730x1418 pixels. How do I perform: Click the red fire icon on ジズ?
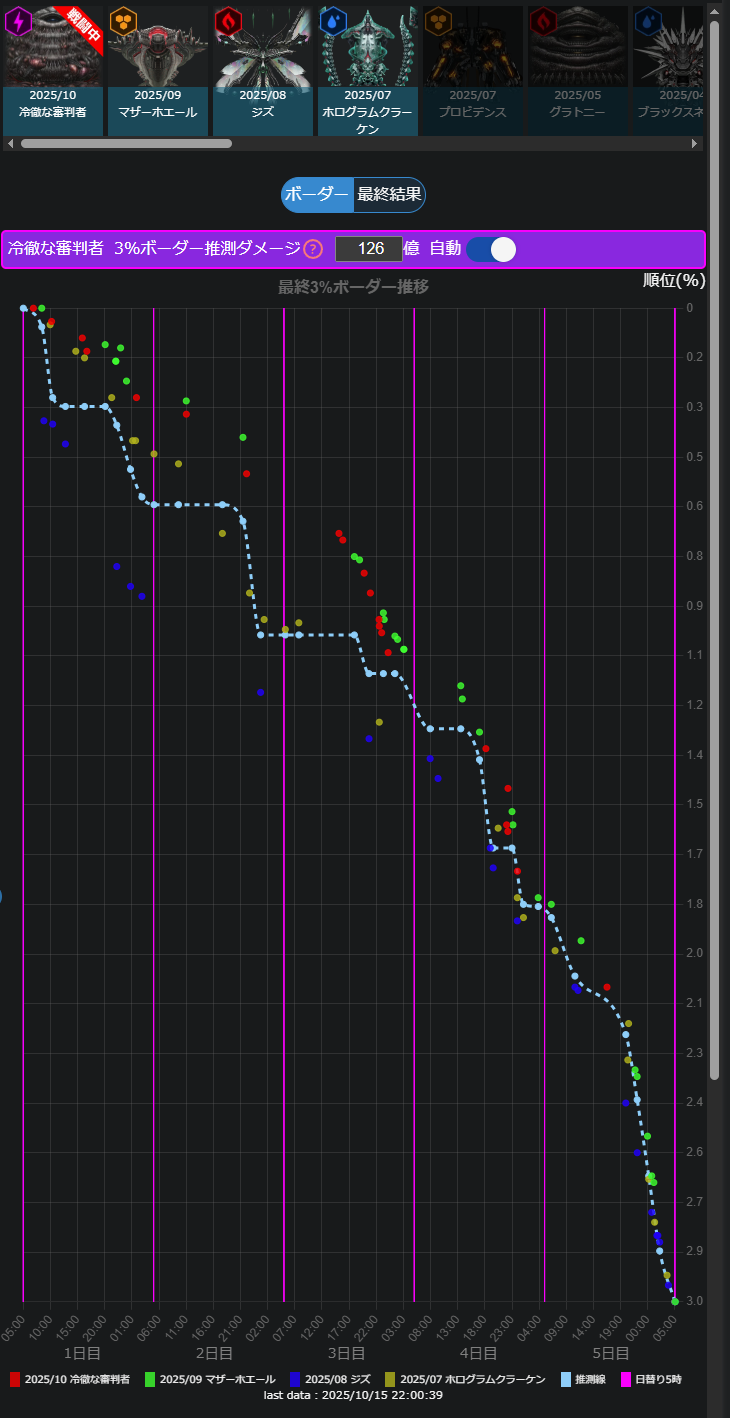[x=228, y=21]
